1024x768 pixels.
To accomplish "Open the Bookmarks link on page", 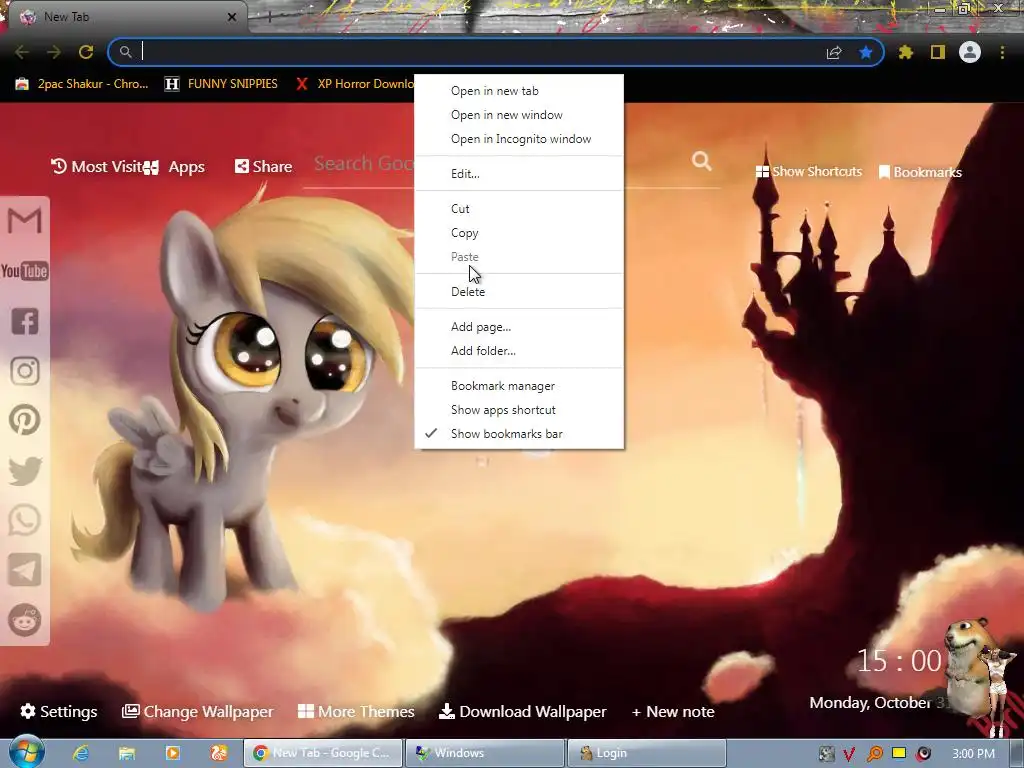I will point(920,172).
